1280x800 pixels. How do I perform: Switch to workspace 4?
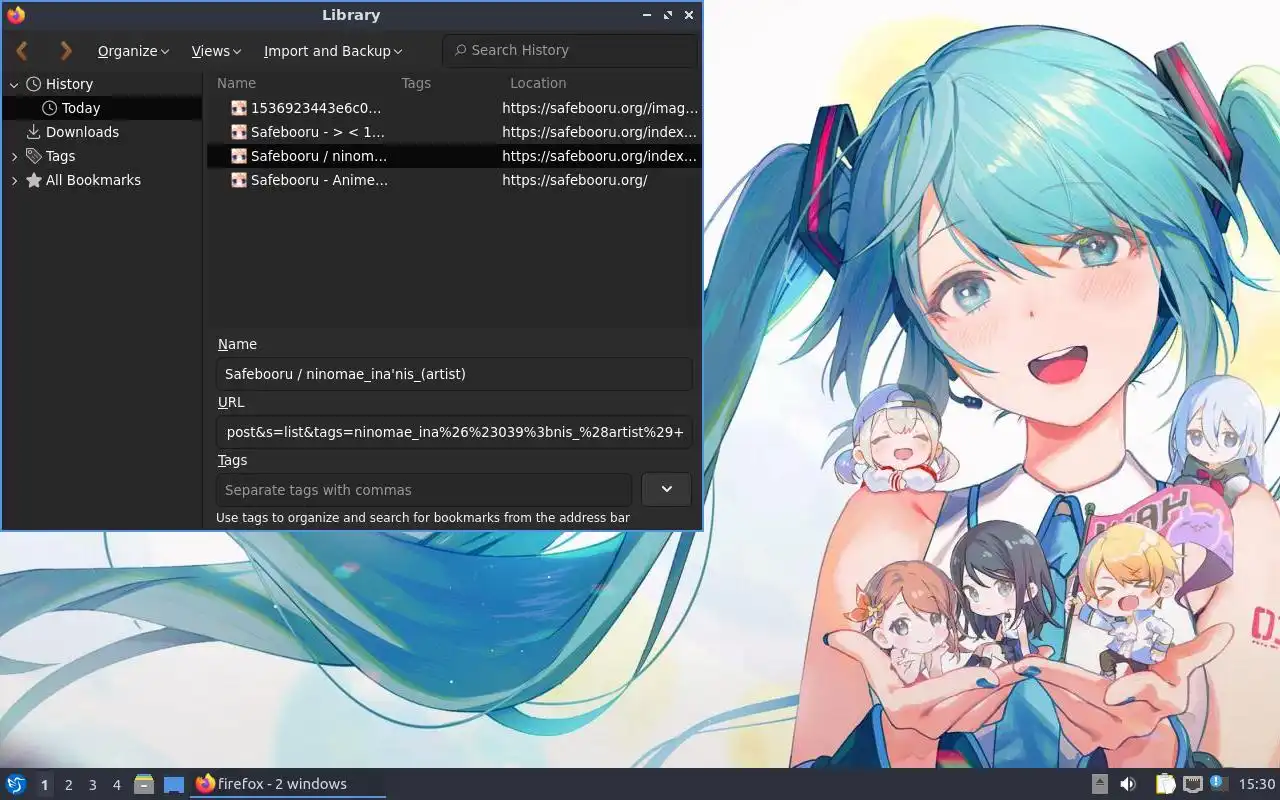(x=116, y=785)
